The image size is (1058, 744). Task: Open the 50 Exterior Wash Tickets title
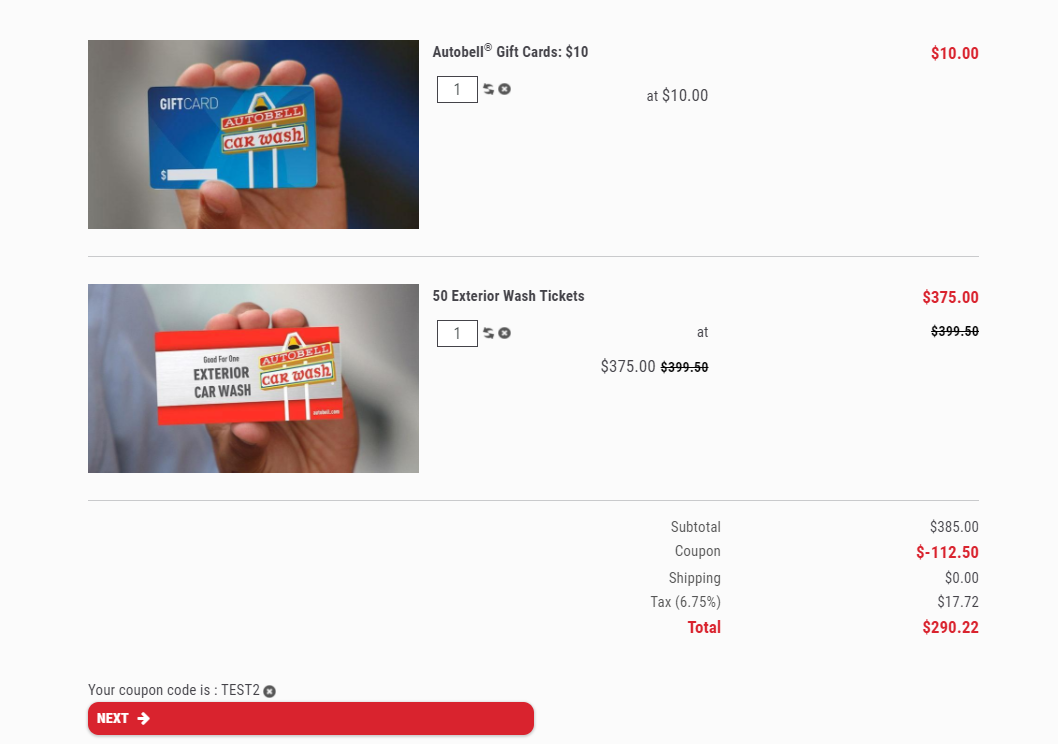coord(508,296)
